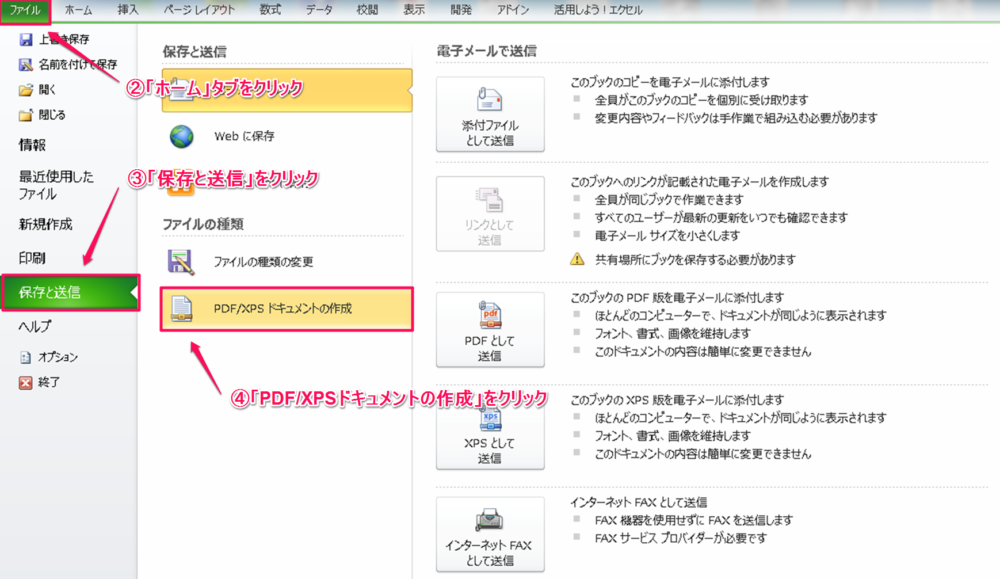Open 新規作成 in the sidebar
Viewport: 1000px width, 579px height.
(x=46, y=225)
